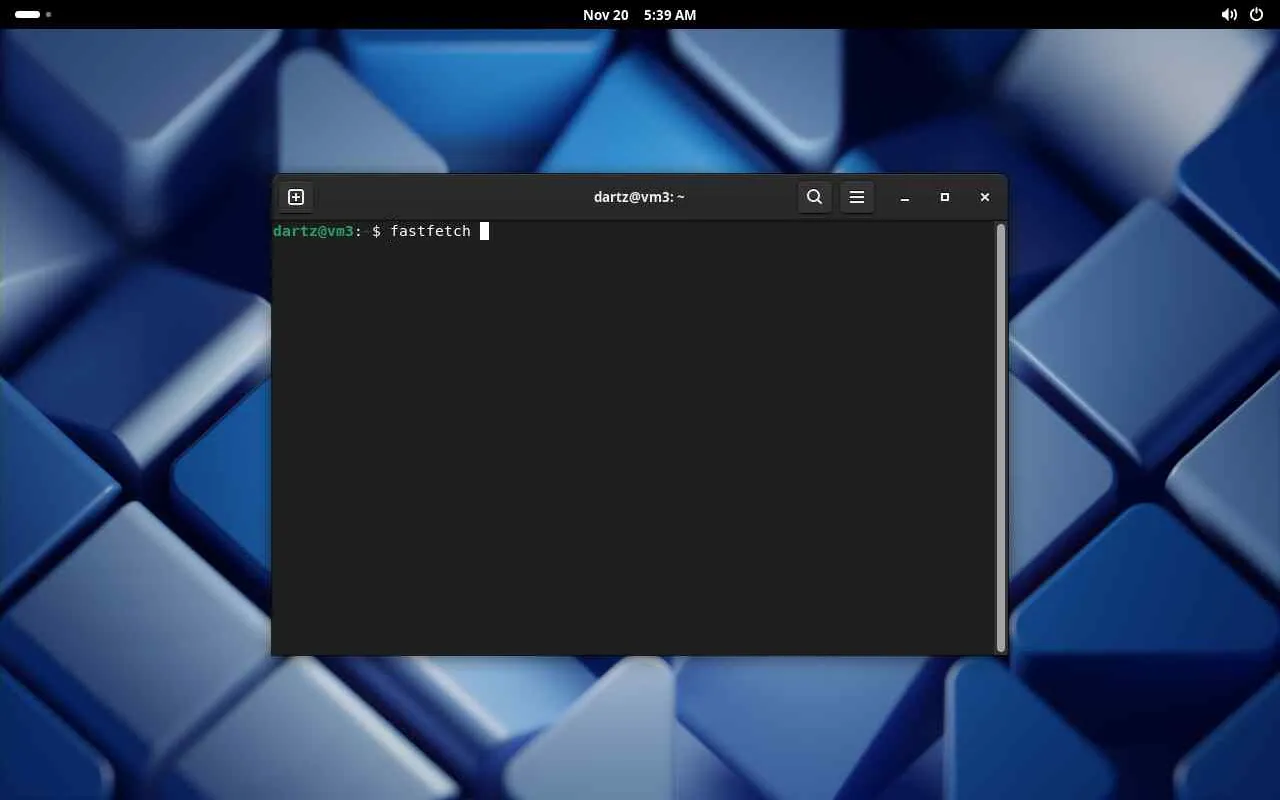
Task: Minimize the terminal window
Action: (905, 197)
